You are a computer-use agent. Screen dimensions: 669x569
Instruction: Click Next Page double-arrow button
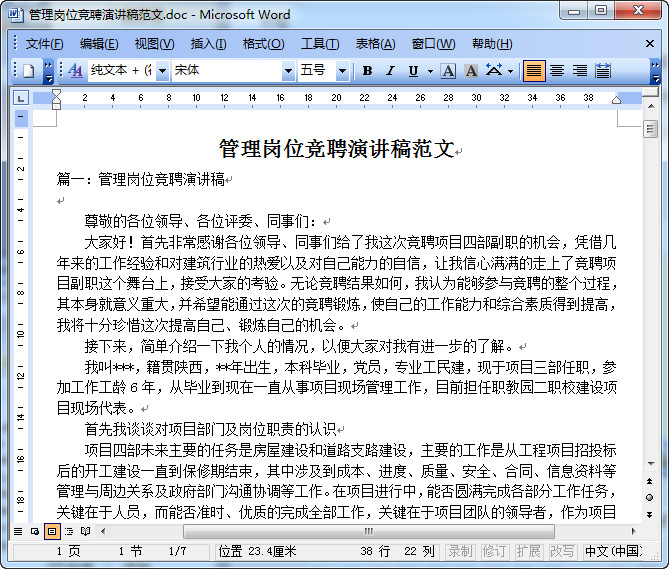click(x=650, y=515)
